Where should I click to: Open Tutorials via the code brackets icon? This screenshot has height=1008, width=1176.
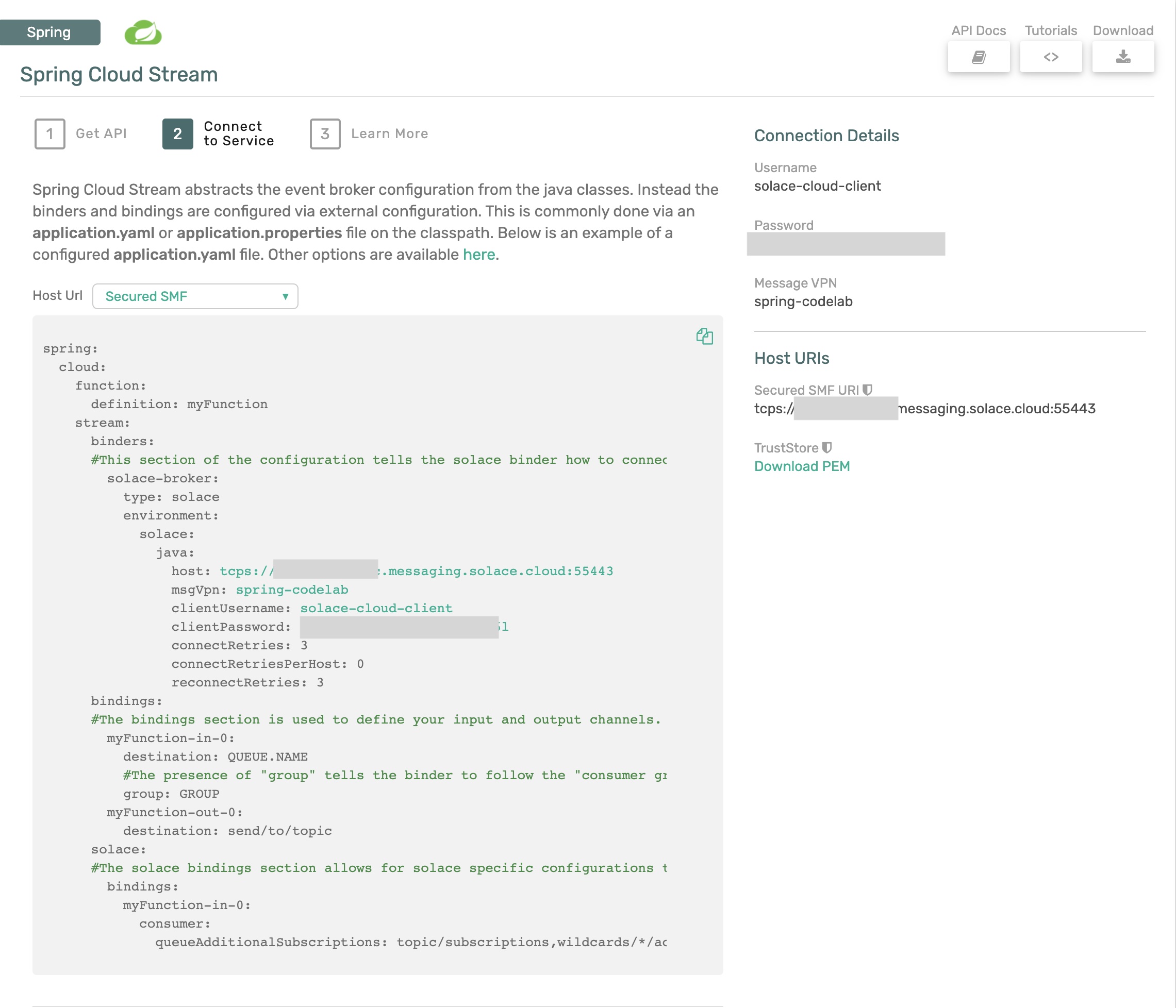click(1051, 57)
